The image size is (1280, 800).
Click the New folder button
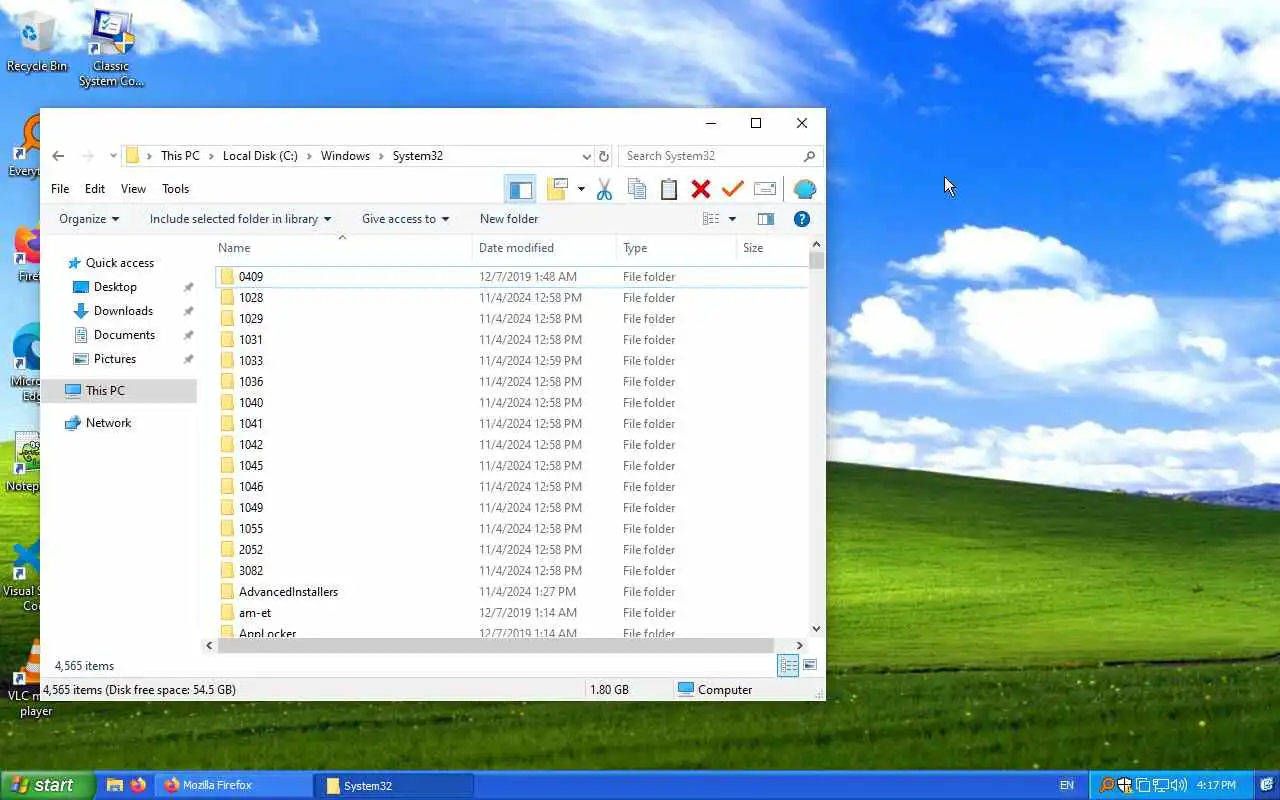click(x=509, y=219)
